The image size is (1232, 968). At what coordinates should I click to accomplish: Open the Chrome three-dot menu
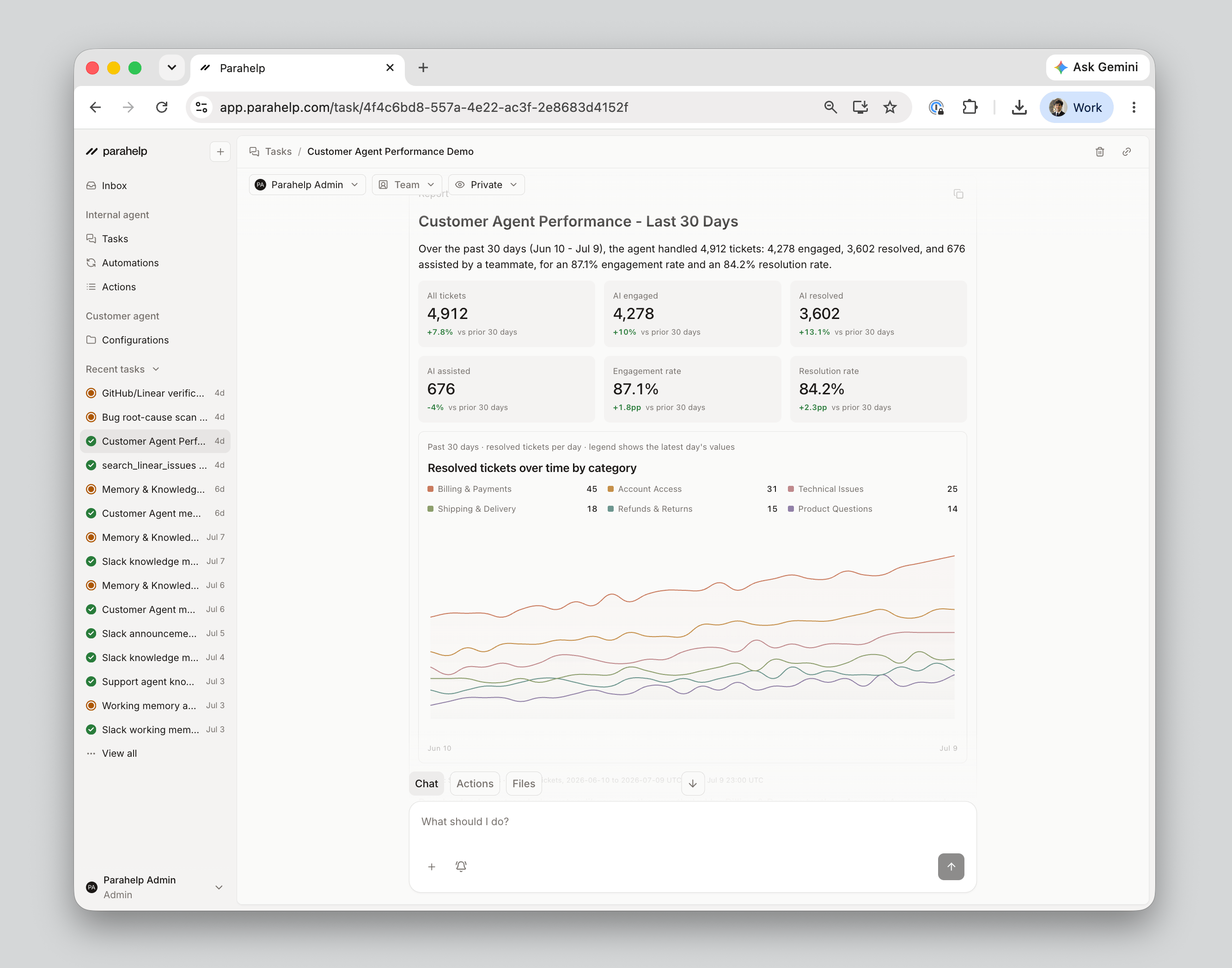(x=1134, y=107)
